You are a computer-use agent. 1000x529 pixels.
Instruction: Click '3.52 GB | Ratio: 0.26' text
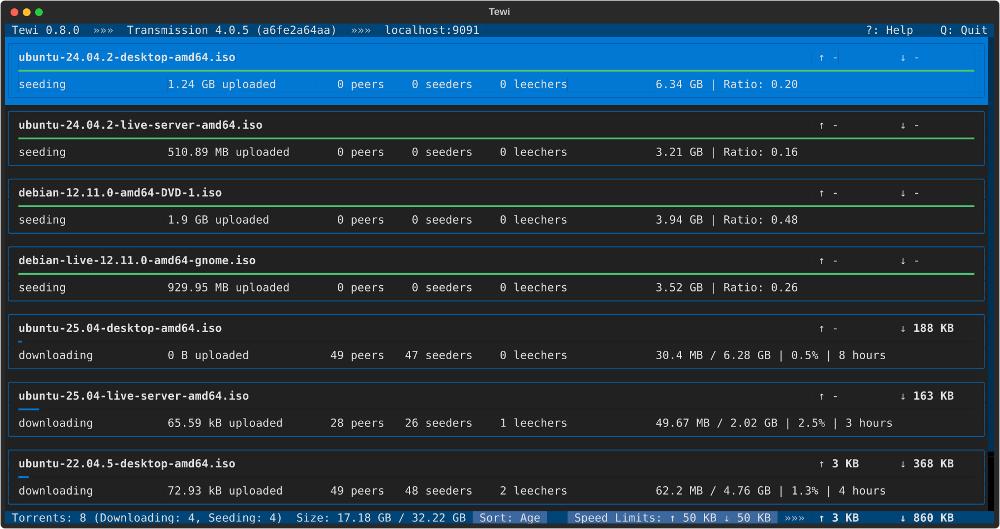(x=726, y=287)
